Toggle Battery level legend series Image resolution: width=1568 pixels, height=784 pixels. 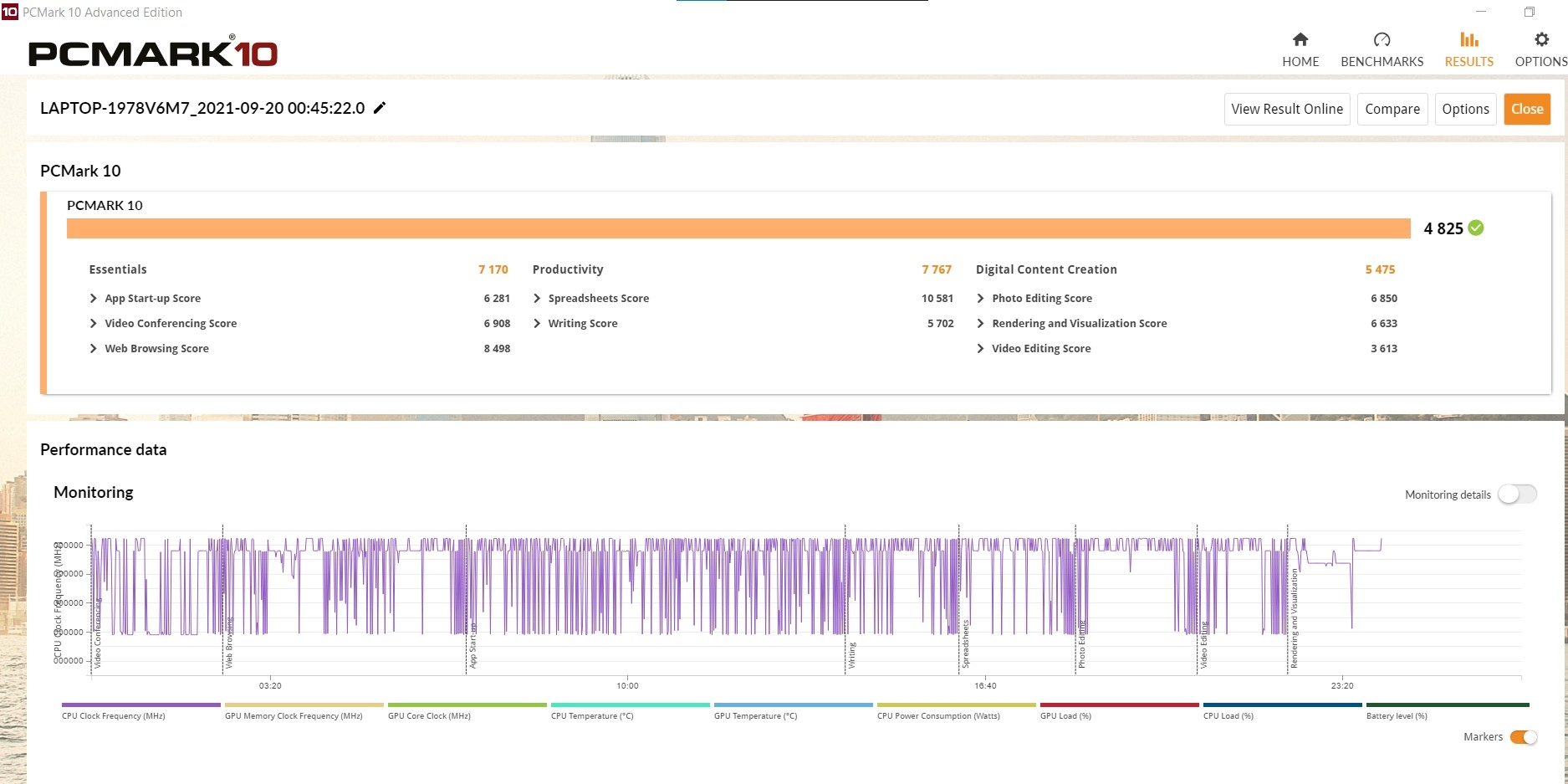(1447, 711)
